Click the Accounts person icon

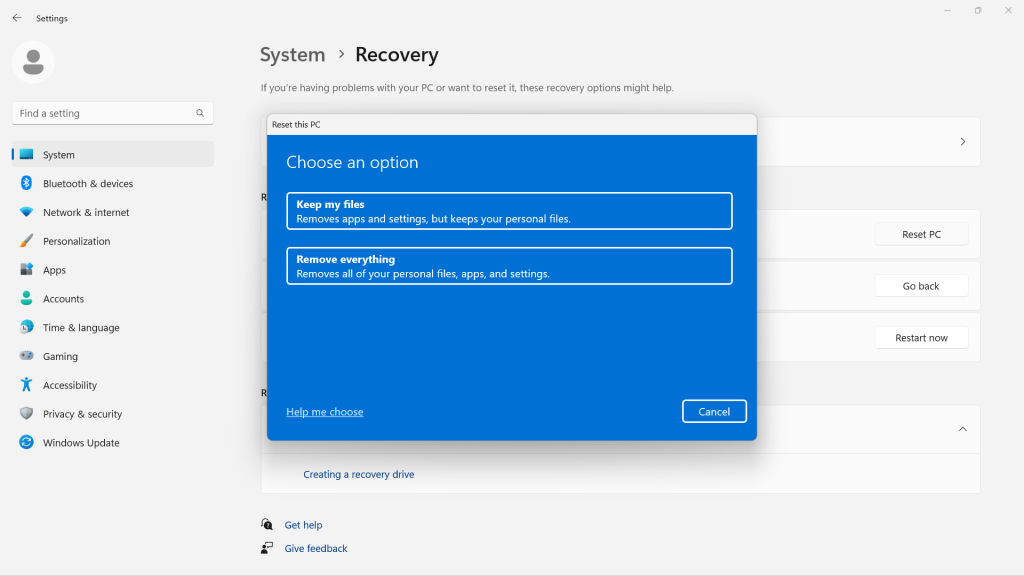(26, 298)
